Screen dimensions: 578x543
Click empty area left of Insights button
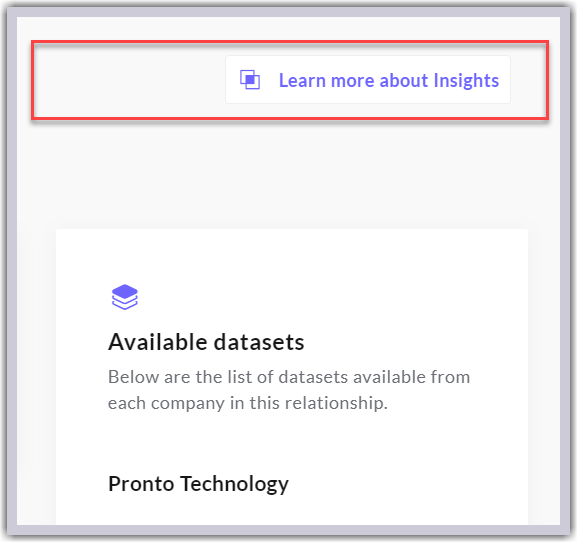pos(129,80)
